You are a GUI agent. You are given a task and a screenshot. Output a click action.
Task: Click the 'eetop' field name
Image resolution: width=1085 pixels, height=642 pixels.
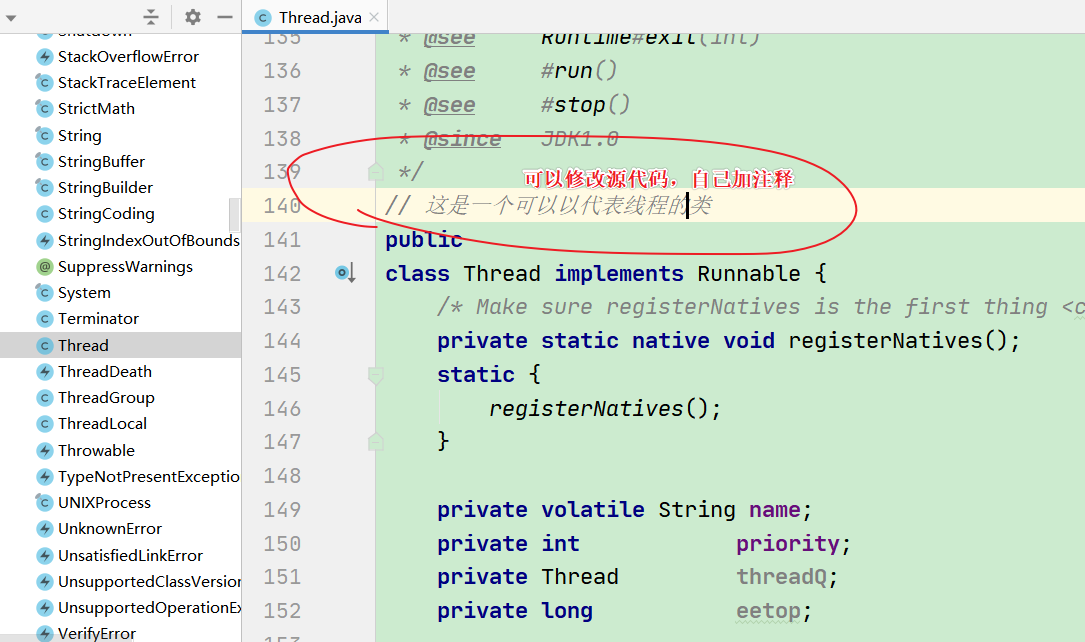[x=768, y=611]
